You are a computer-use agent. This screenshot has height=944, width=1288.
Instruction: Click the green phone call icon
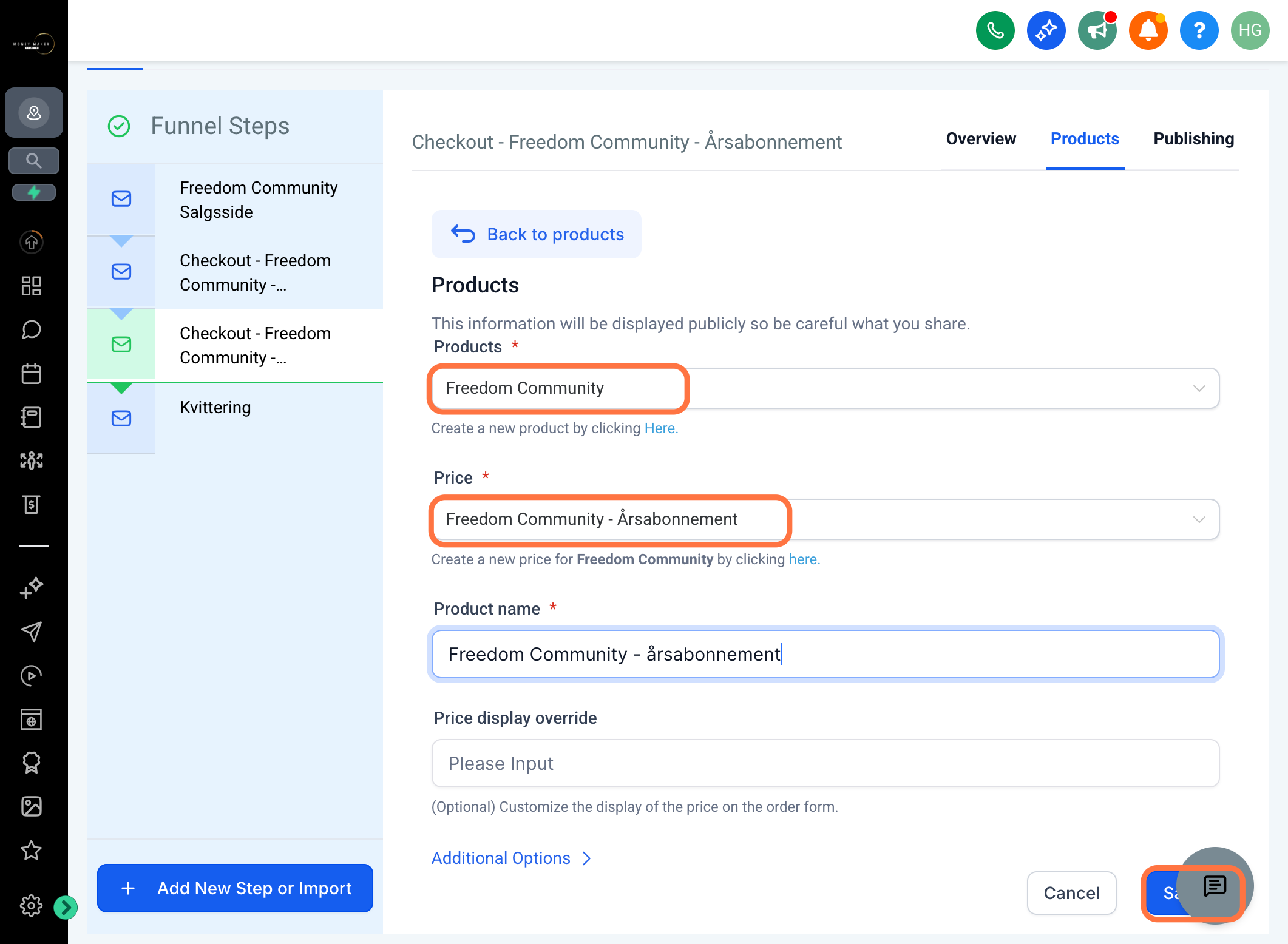(x=995, y=30)
